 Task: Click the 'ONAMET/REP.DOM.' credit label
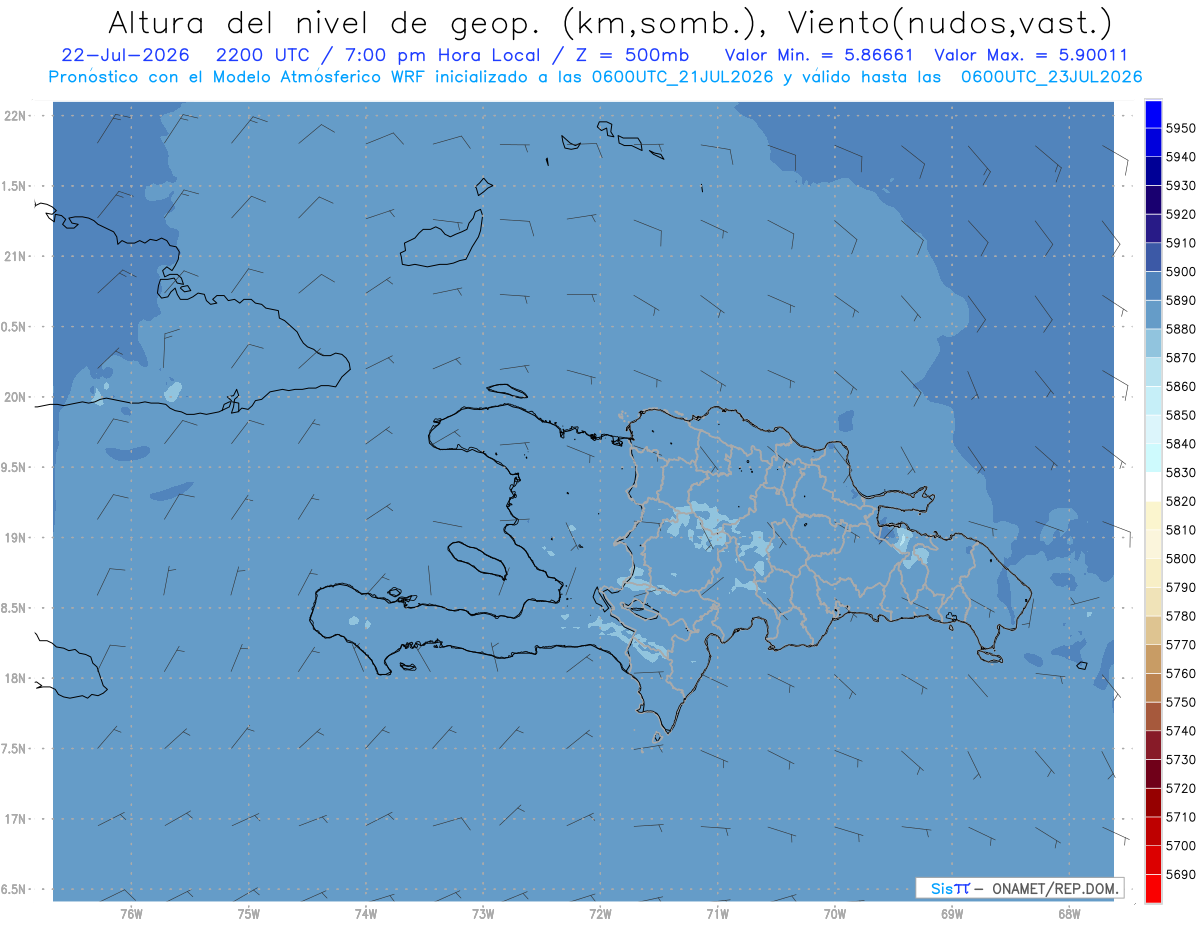pyautogui.click(x=1054, y=888)
